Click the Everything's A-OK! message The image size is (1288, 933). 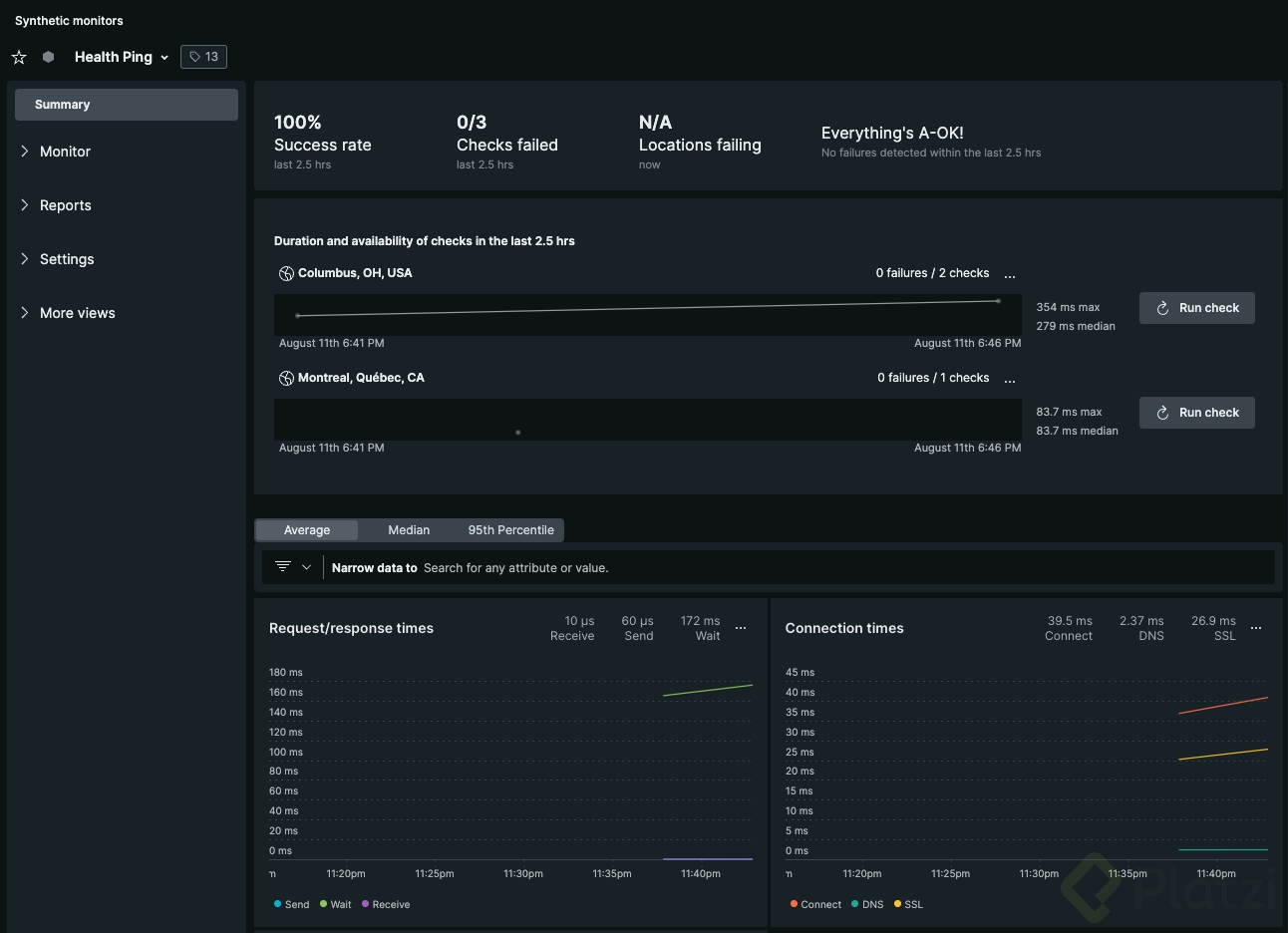pos(892,133)
